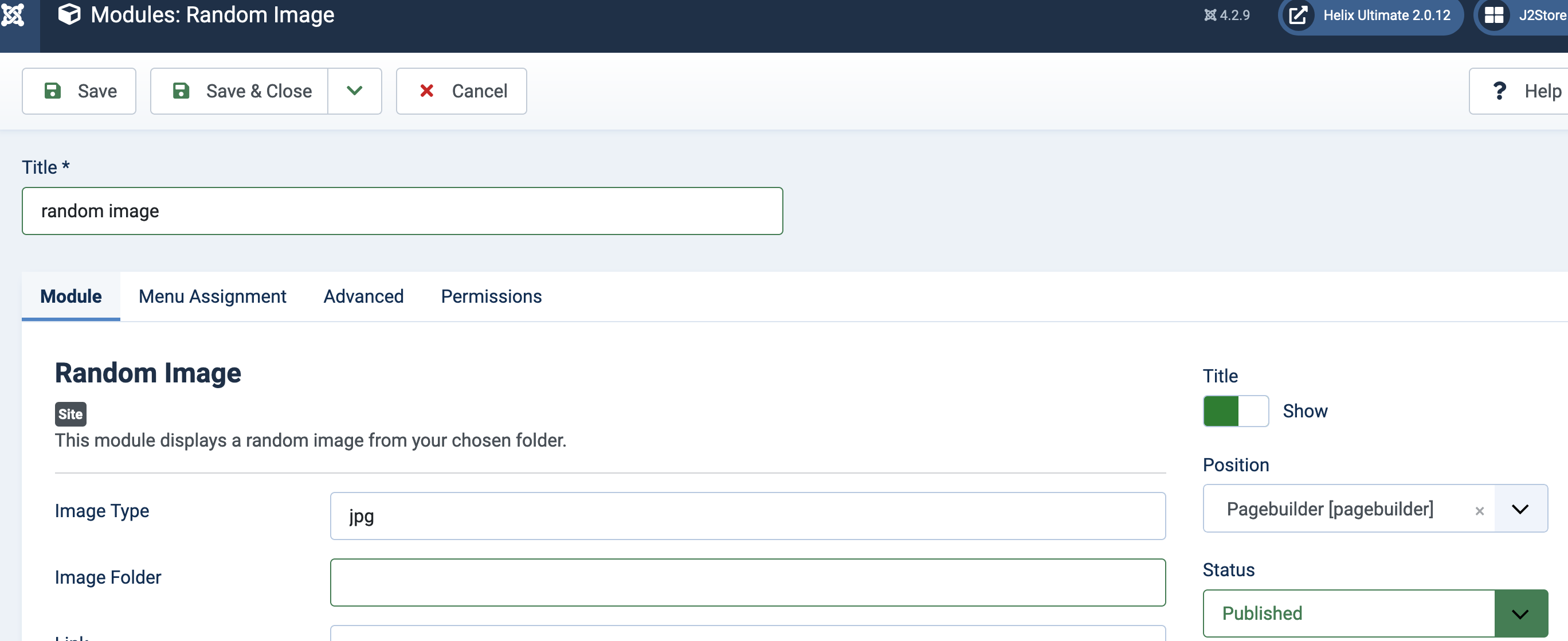The width and height of the screenshot is (1568, 641).
Task: Open the Image Type dropdown showing jpg
Action: click(x=747, y=515)
